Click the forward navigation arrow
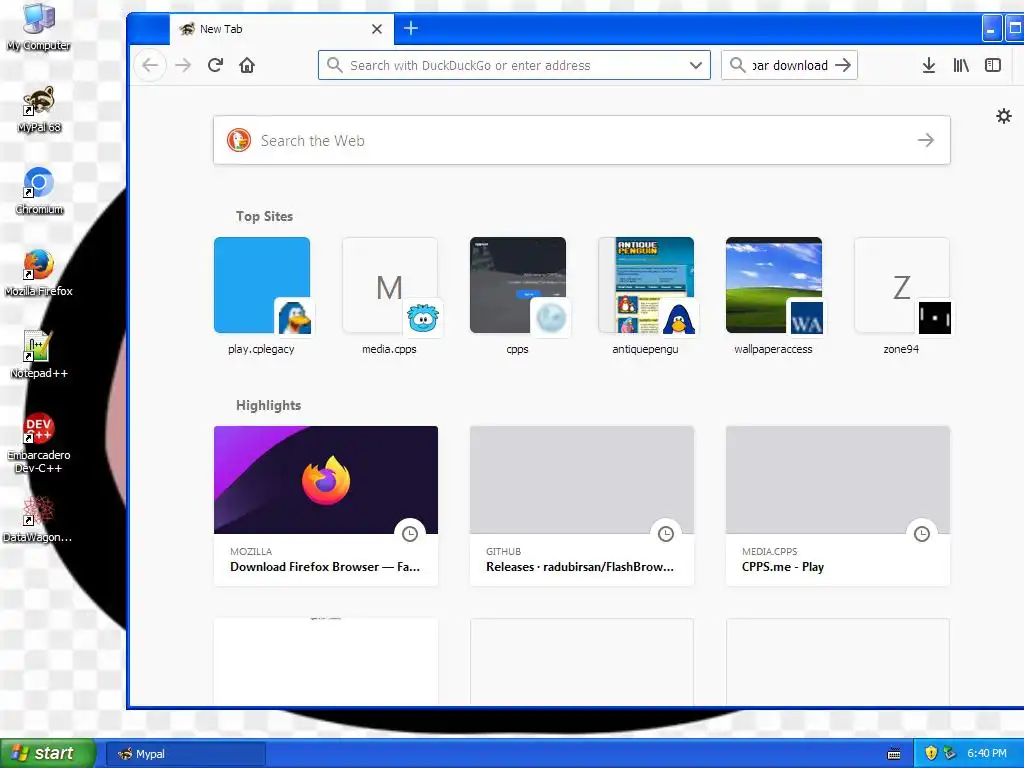The height and width of the screenshot is (768, 1024). (x=184, y=65)
